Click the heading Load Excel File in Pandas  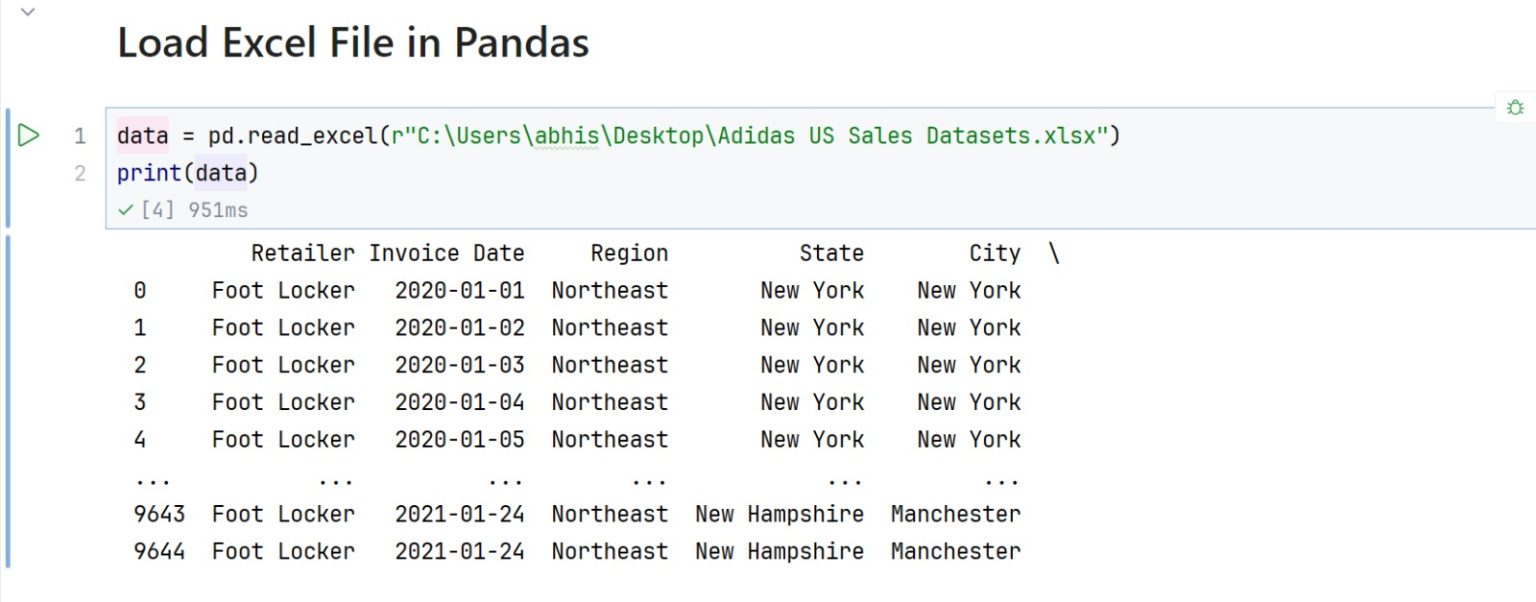point(354,42)
